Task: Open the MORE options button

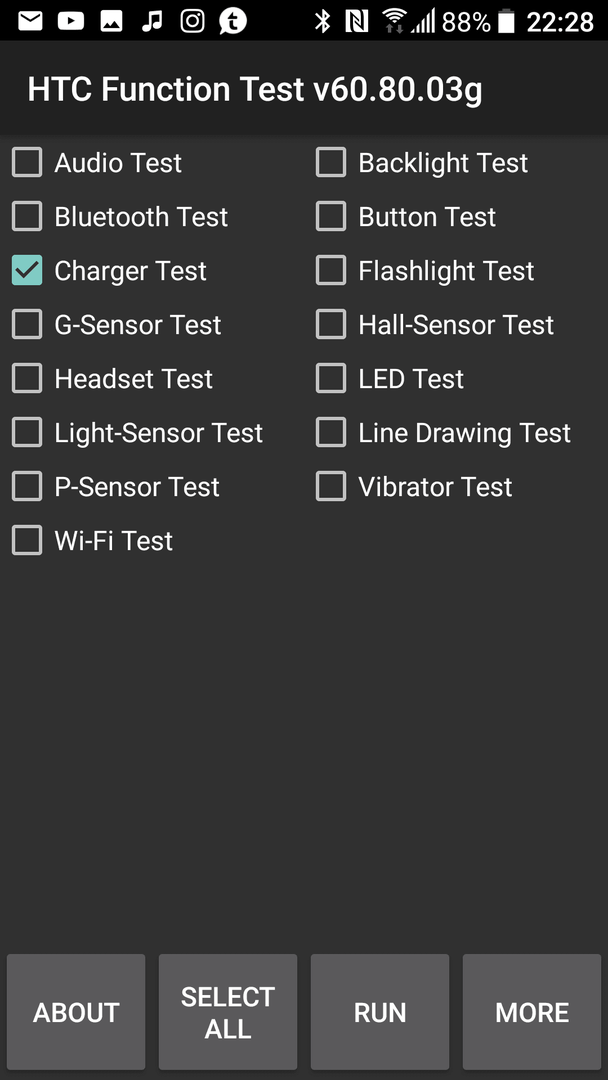Action: (532, 1012)
